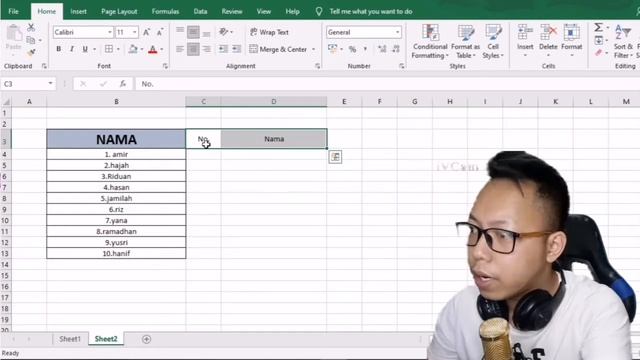
Task: Open Merge & Center dropdown arrow
Action: coord(313,49)
